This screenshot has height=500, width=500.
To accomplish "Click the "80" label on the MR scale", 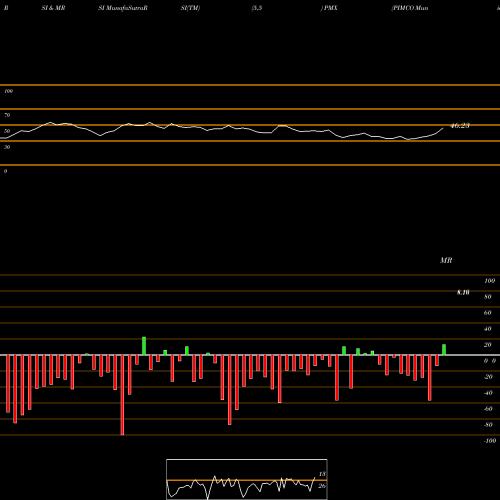I will click(x=488, y=297).
